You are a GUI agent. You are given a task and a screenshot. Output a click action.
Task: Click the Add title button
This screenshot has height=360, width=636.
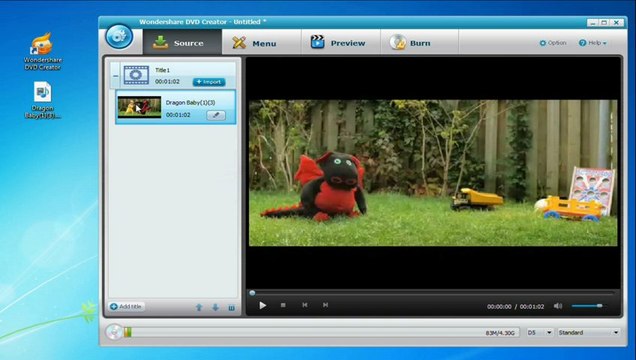coord(126,306)
